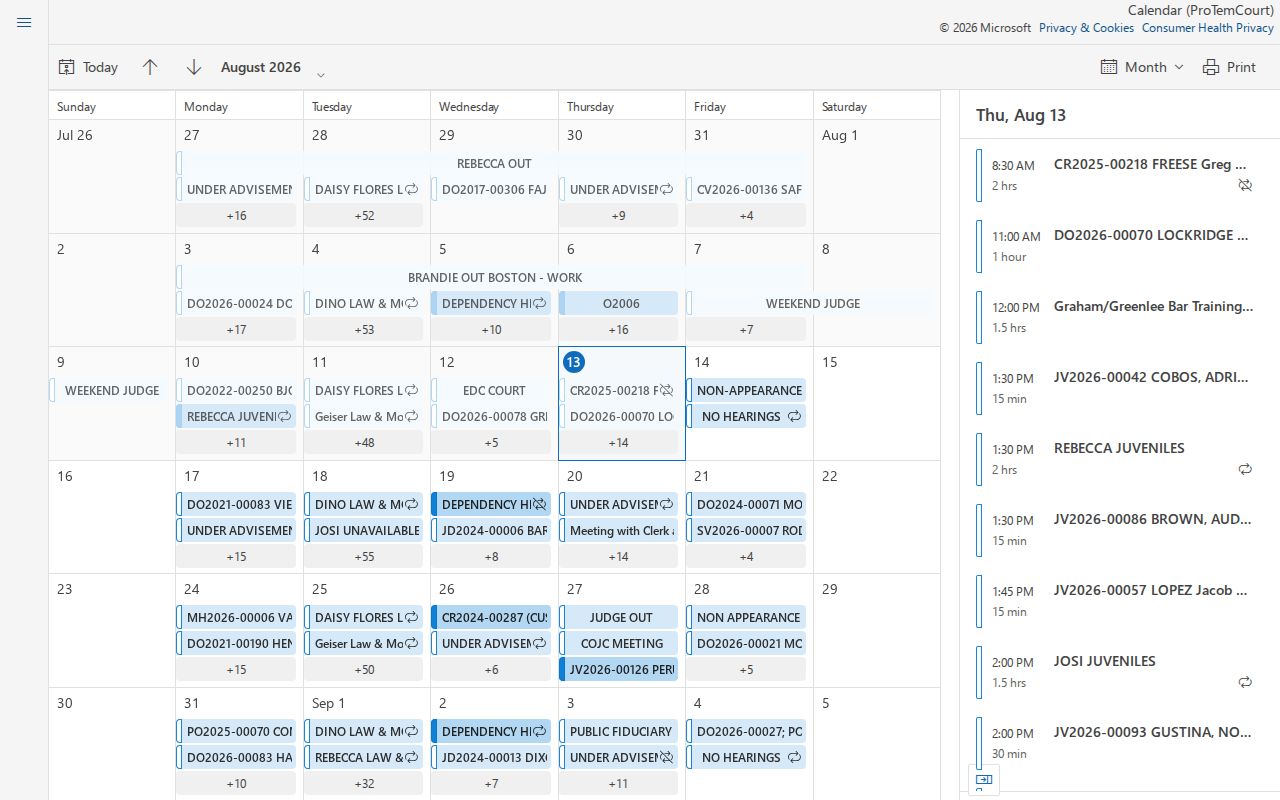
Task: Open the Month view dropdown
Action: 1142,67
